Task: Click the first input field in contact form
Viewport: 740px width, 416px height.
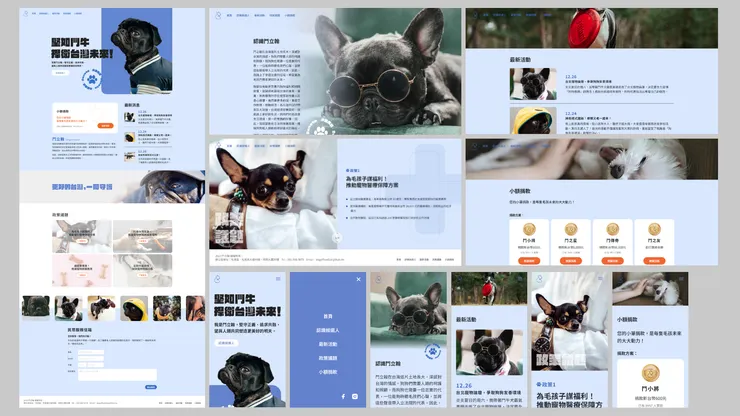Action: 91,352
